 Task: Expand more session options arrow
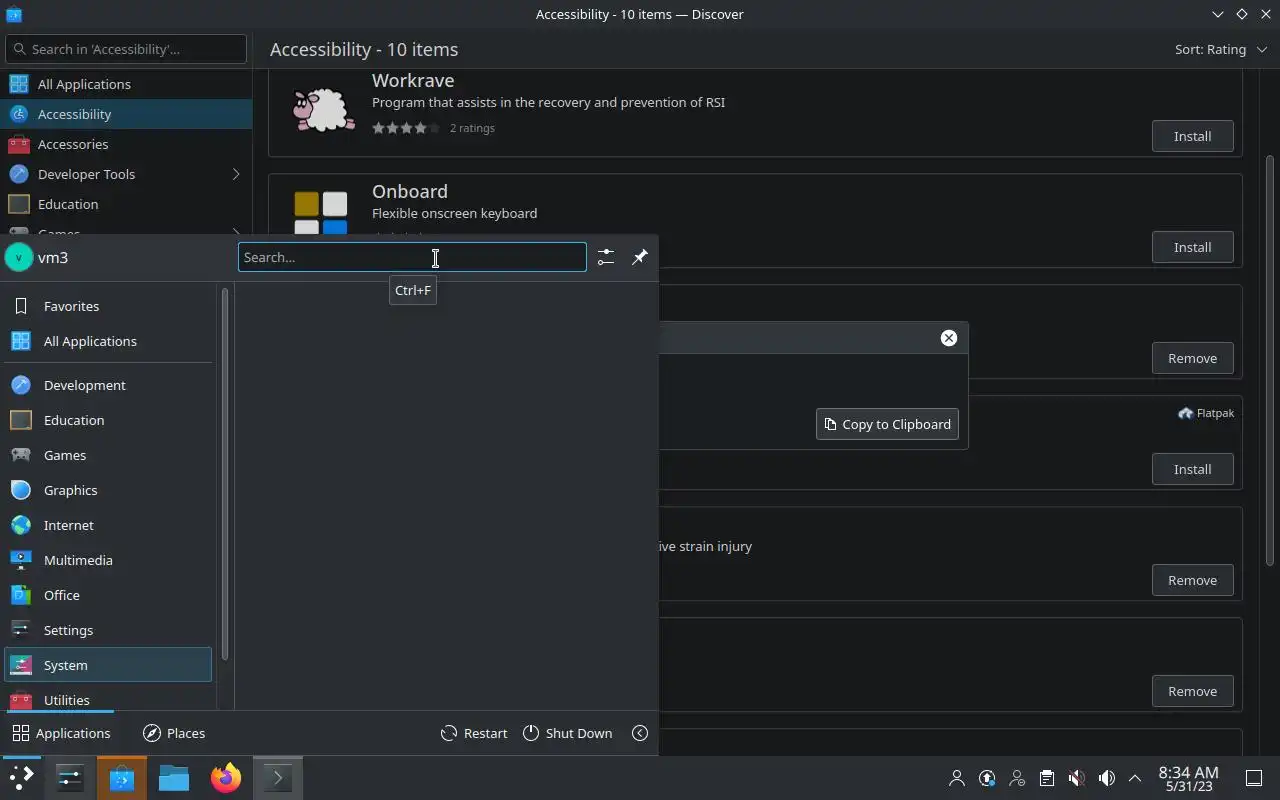point(640,733)
